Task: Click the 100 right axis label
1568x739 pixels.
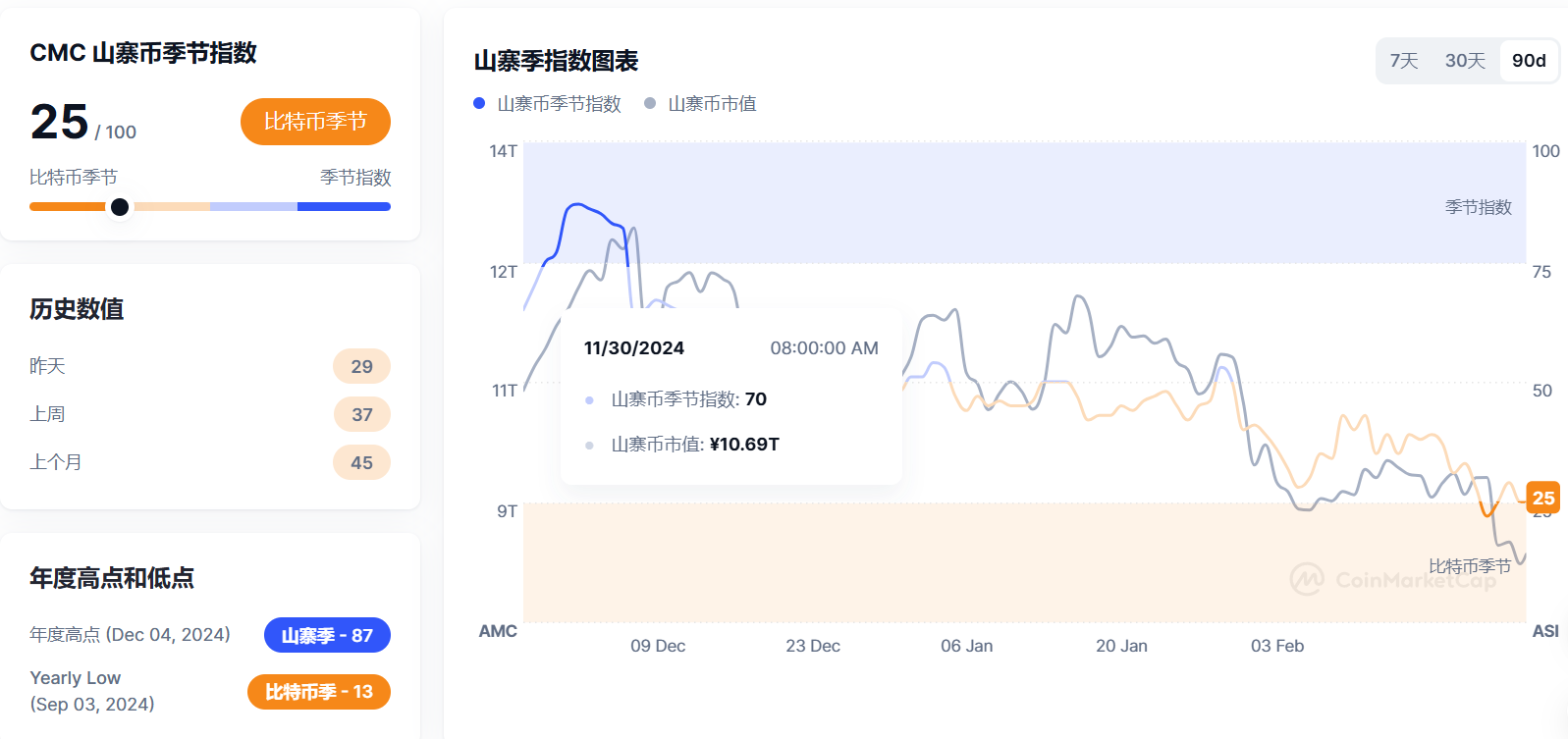Action: click(x=1545, y=151)
